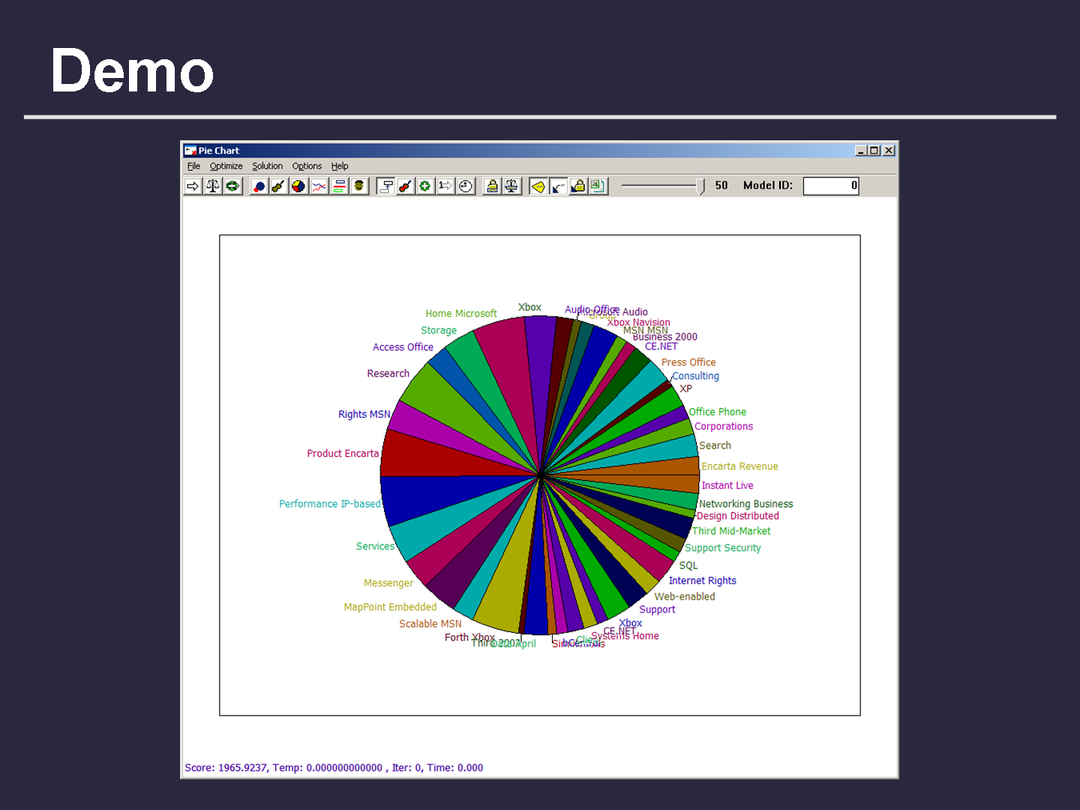This screenshot has width=1080, height=810.
Task: Open the File menu
Action: coord(194,166)
